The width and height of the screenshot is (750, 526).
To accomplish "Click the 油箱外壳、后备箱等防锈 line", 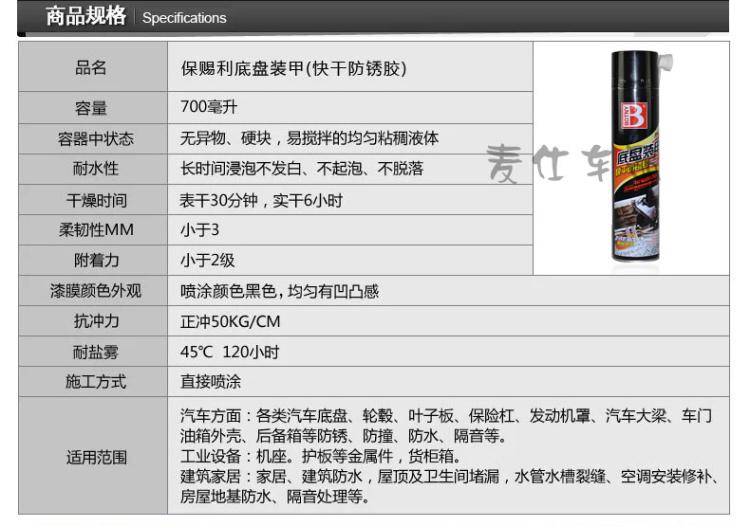I will click(x=343, y=436).
